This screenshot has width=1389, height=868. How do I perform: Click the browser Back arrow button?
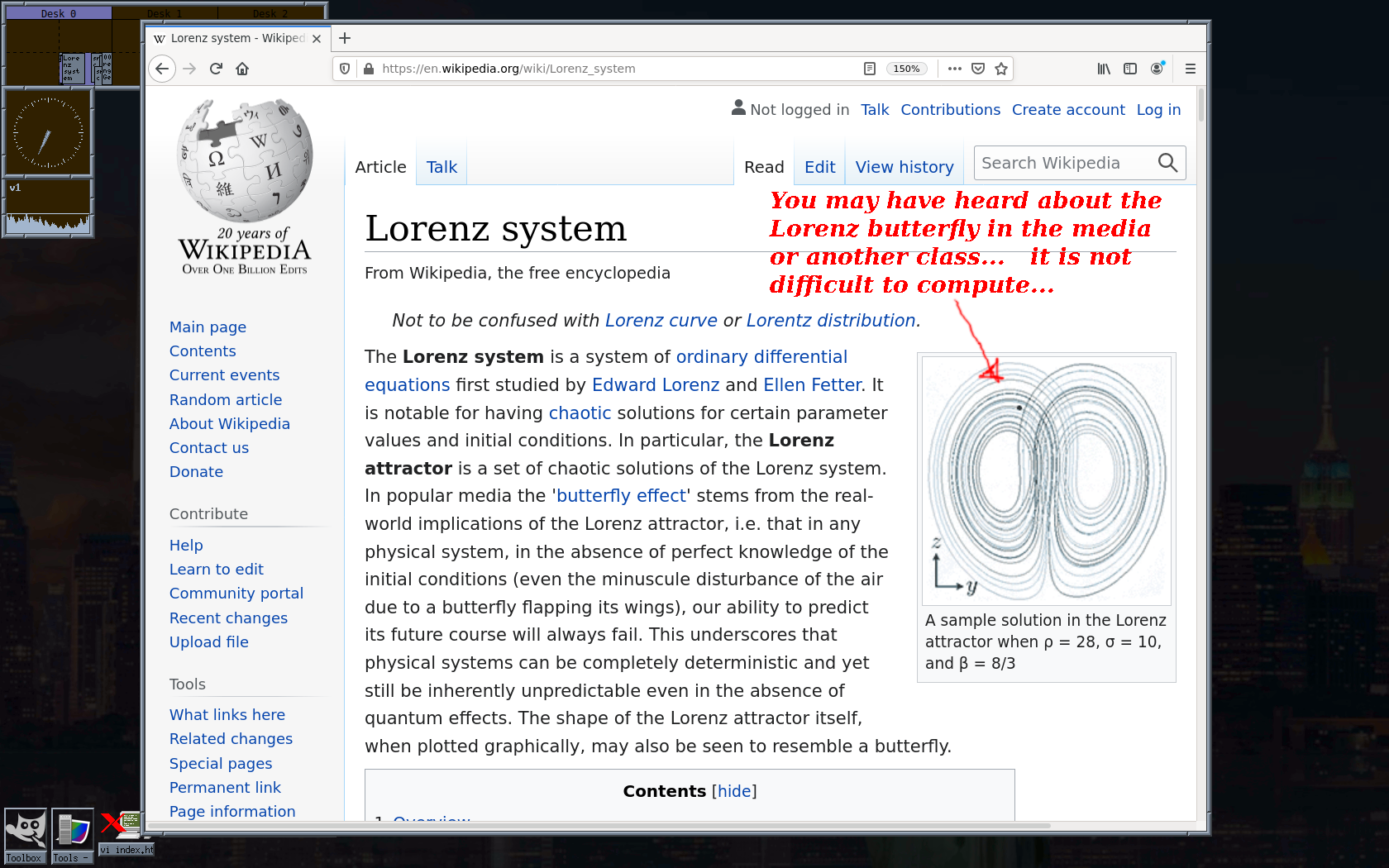(x=163, y=69)
